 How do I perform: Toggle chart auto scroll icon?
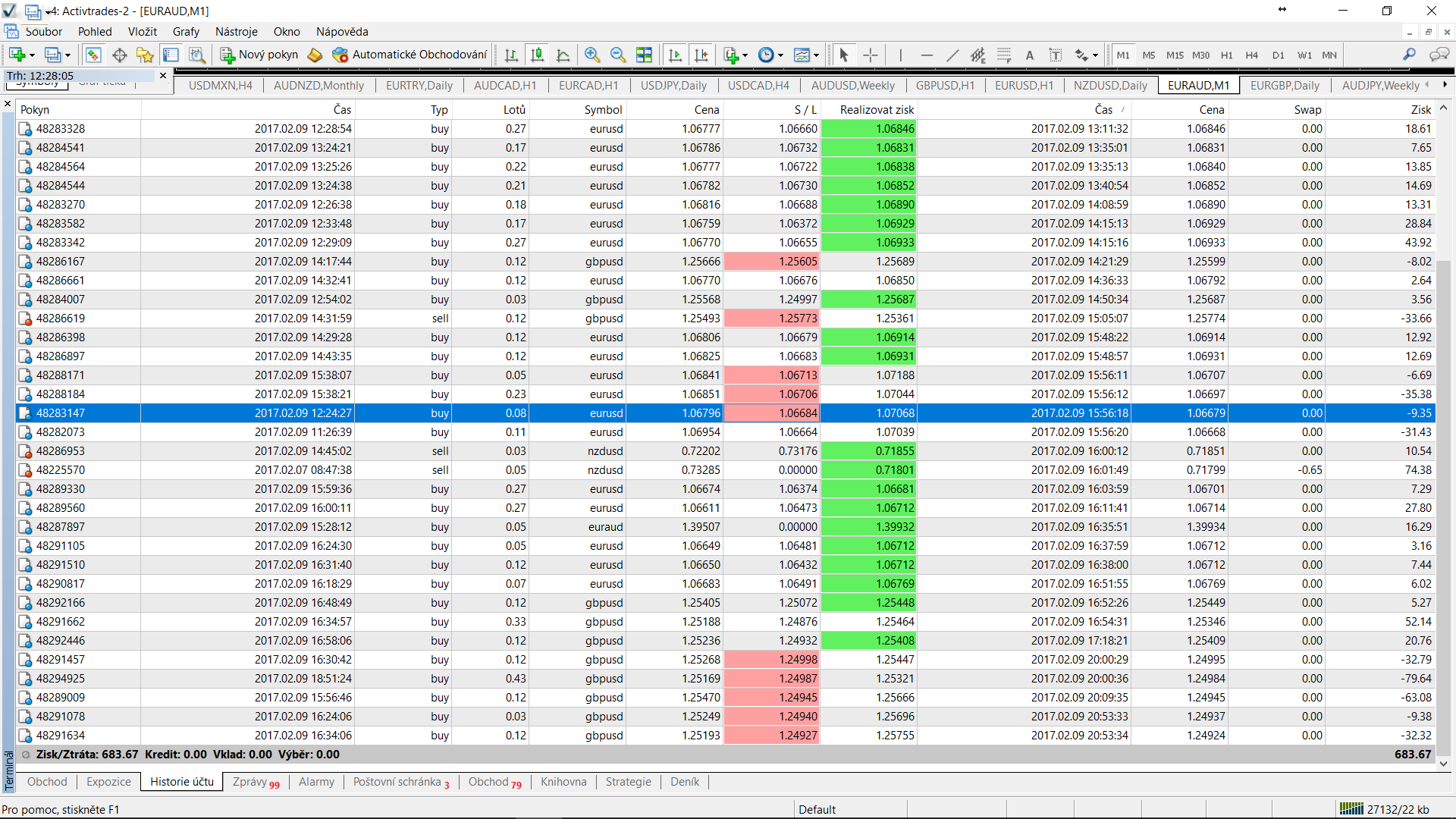click(675, 55)
